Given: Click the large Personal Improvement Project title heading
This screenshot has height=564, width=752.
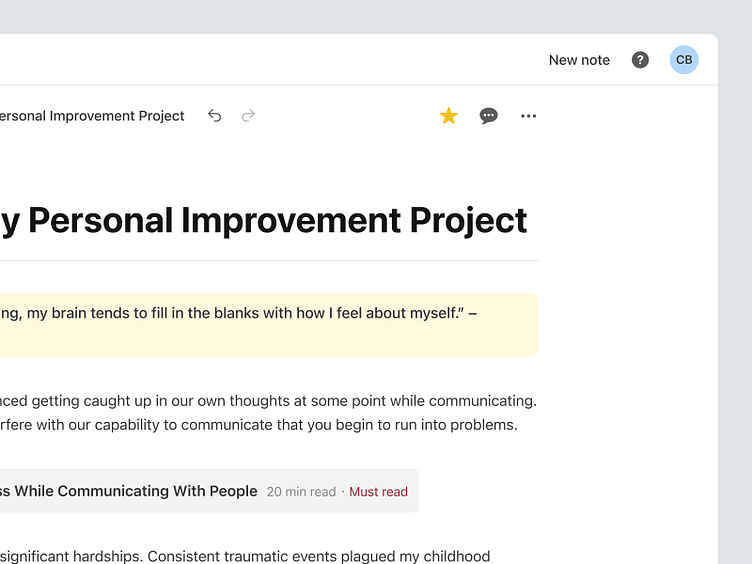Looking at the screenshot, I should coord(264,220).
